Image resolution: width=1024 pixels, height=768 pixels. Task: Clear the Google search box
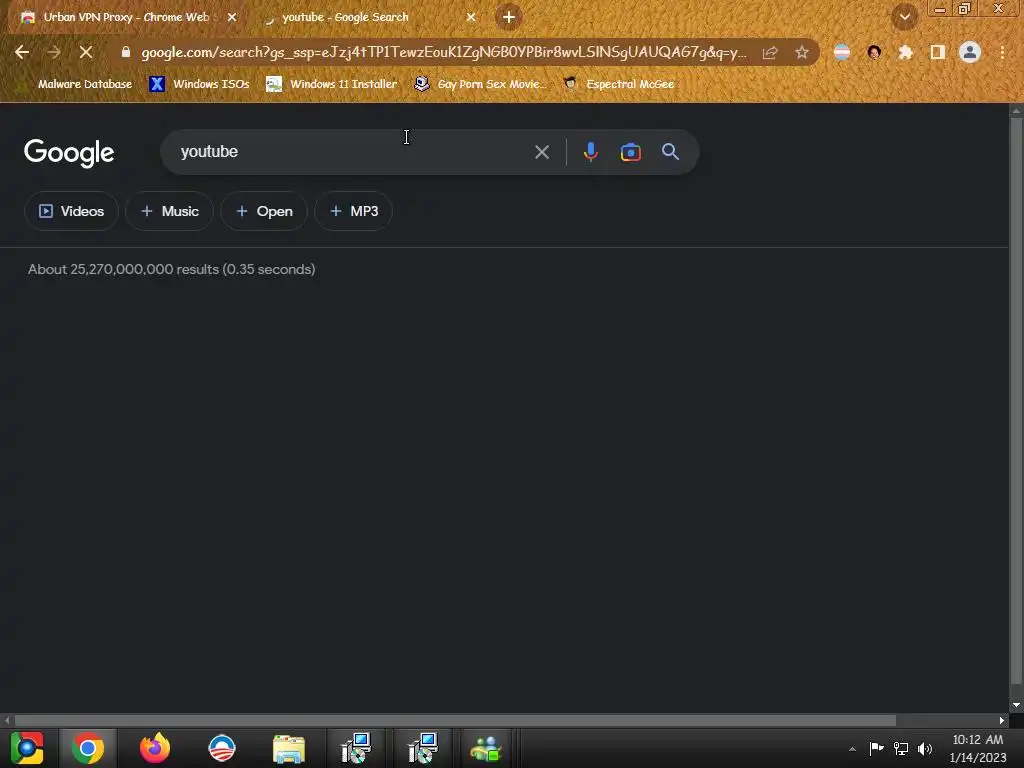pyautogui.click(x=541, y=152)
